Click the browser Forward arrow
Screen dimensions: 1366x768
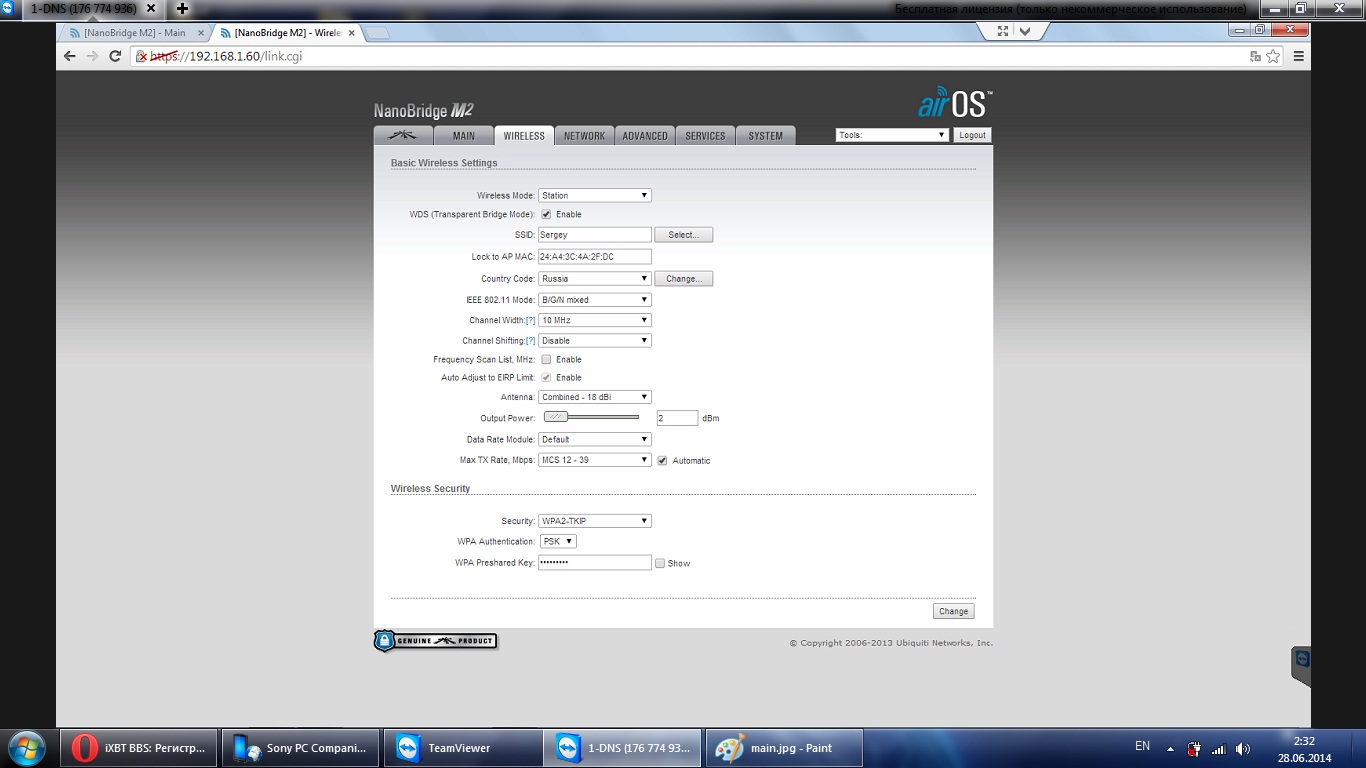pos(92,56)
